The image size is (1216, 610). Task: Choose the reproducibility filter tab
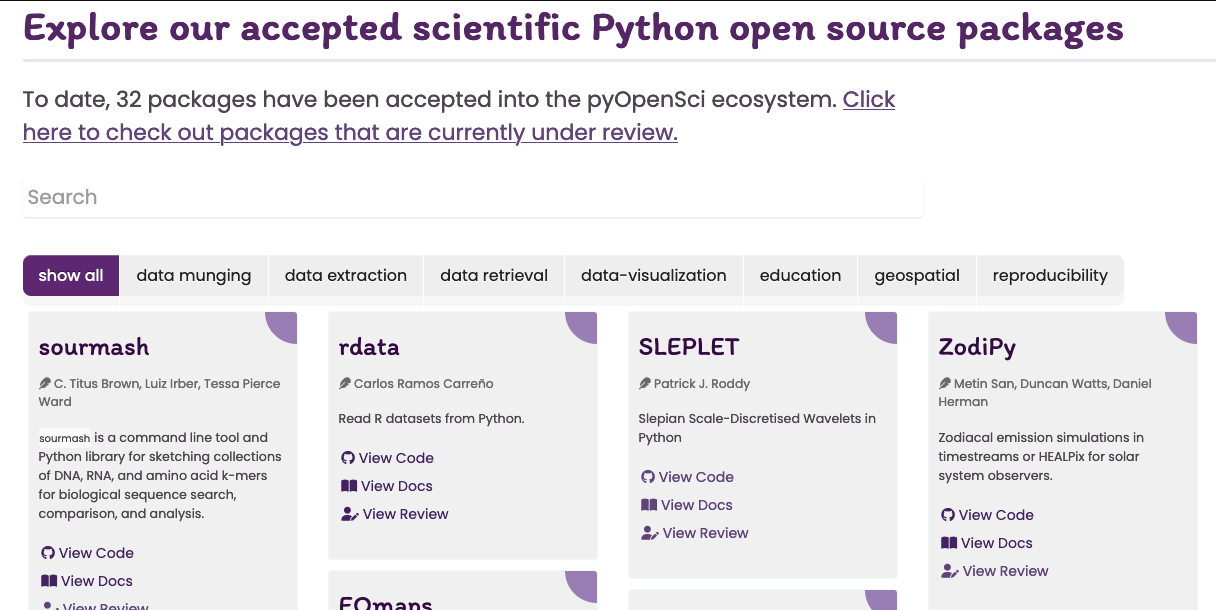click(x=1050, y=276)
